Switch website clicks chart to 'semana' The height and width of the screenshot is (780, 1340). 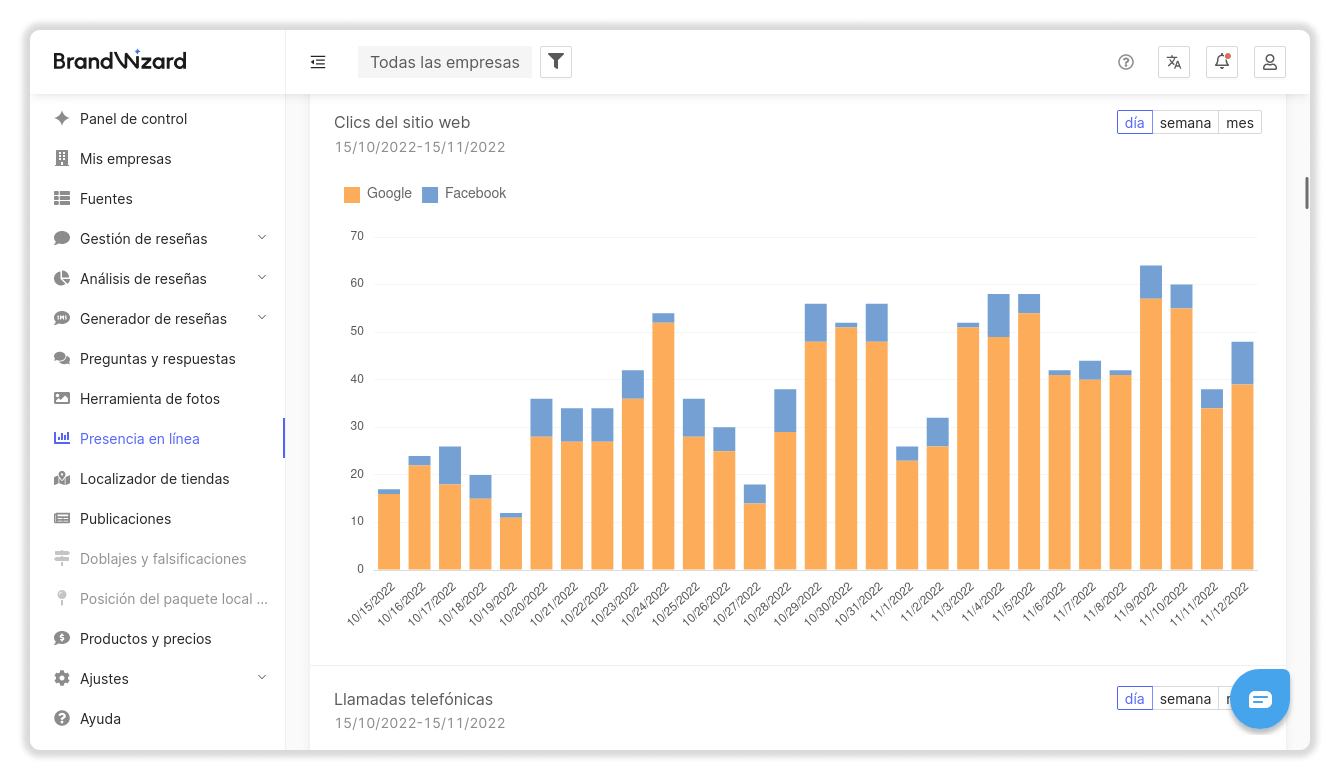tap(1185, 123)
